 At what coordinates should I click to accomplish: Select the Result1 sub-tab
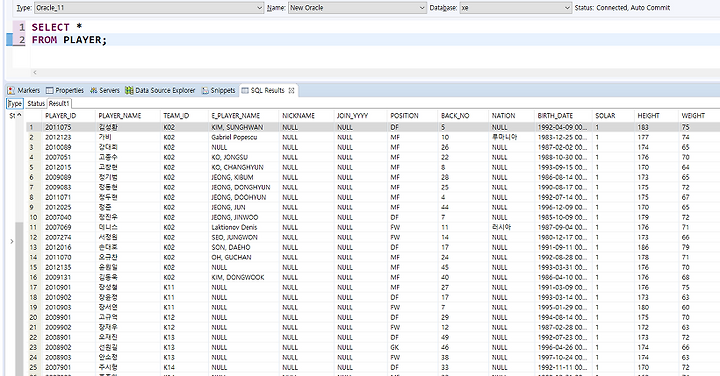click(59, 104)
